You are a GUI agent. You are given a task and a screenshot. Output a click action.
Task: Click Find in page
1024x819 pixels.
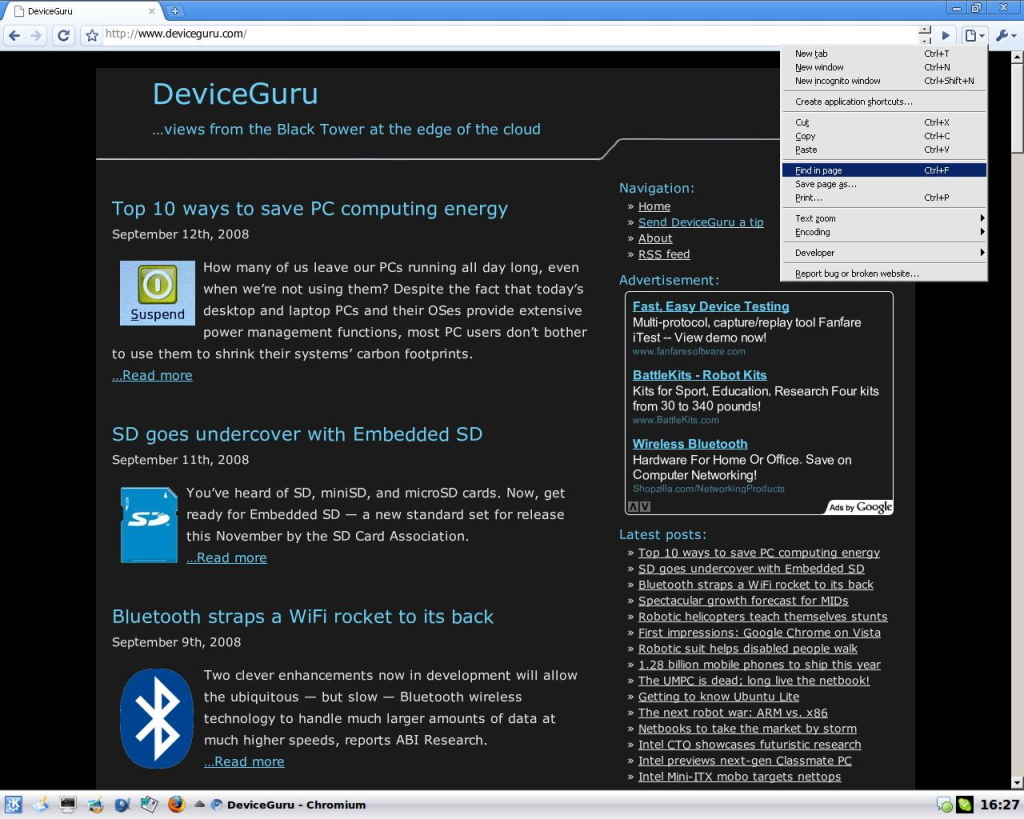[x=884, y=170]
